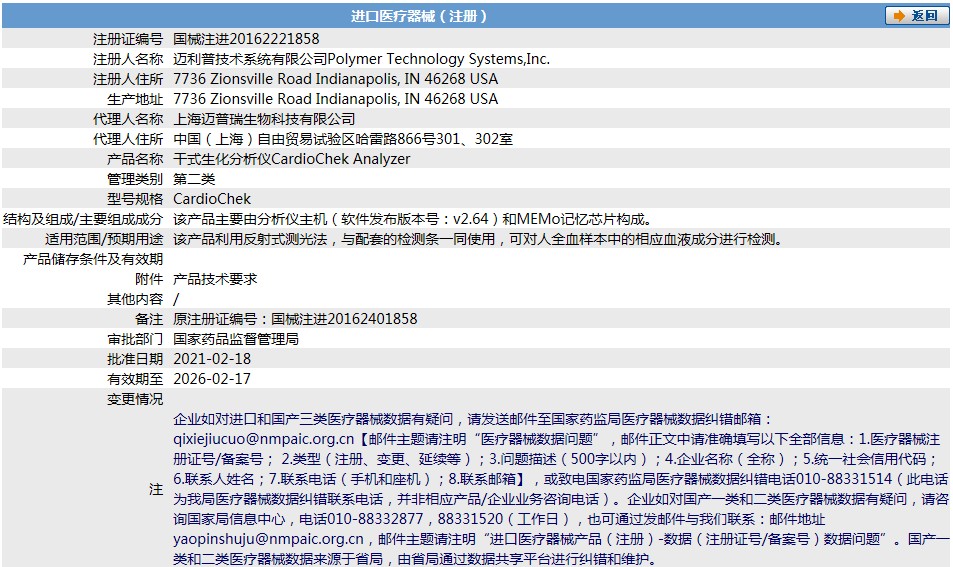Click the 注册证编号 field label
The height and width of the screenshot is (567, 953).
(128, 39)
